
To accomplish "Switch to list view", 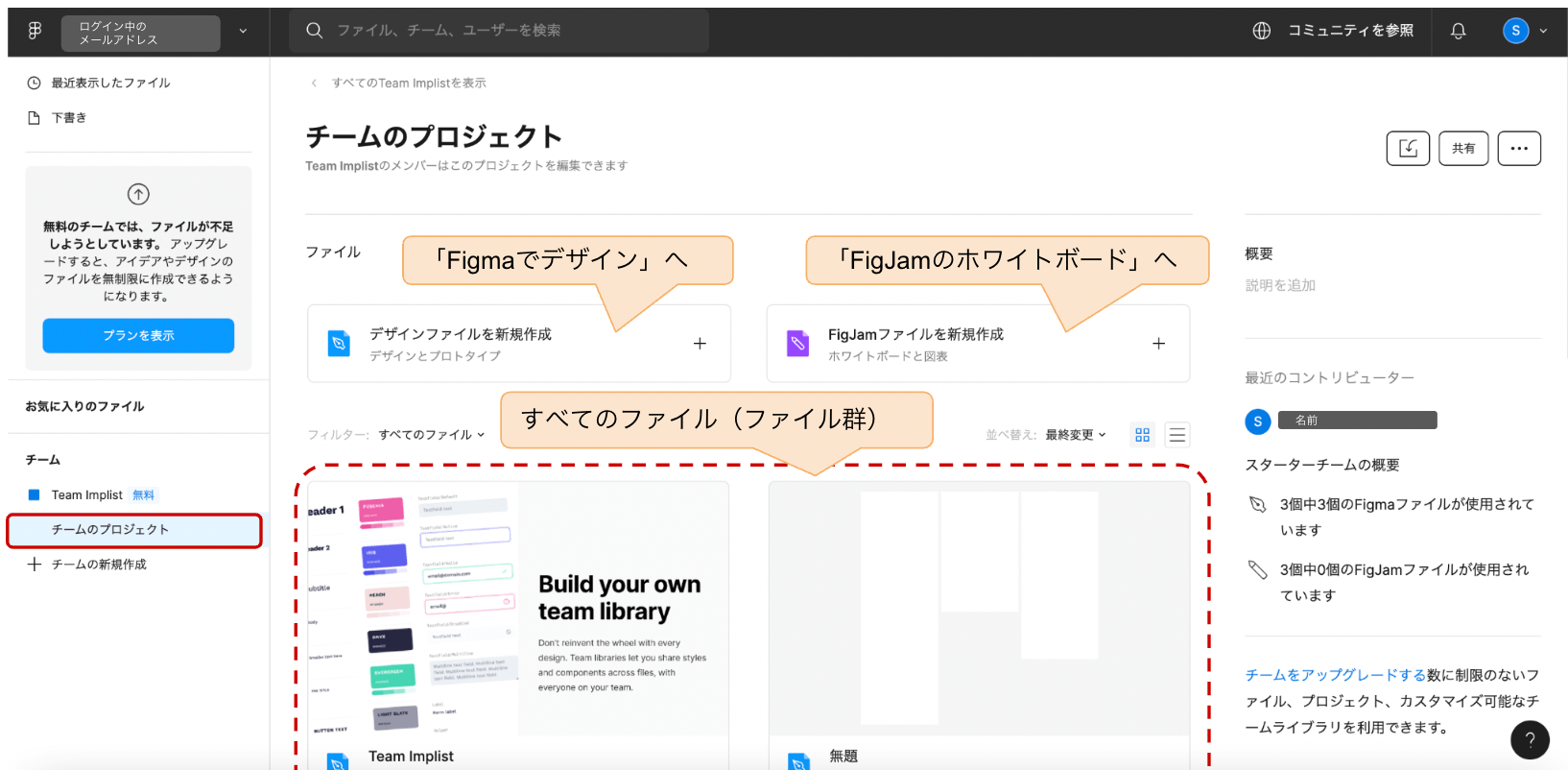I will (x=1176, y=435).
